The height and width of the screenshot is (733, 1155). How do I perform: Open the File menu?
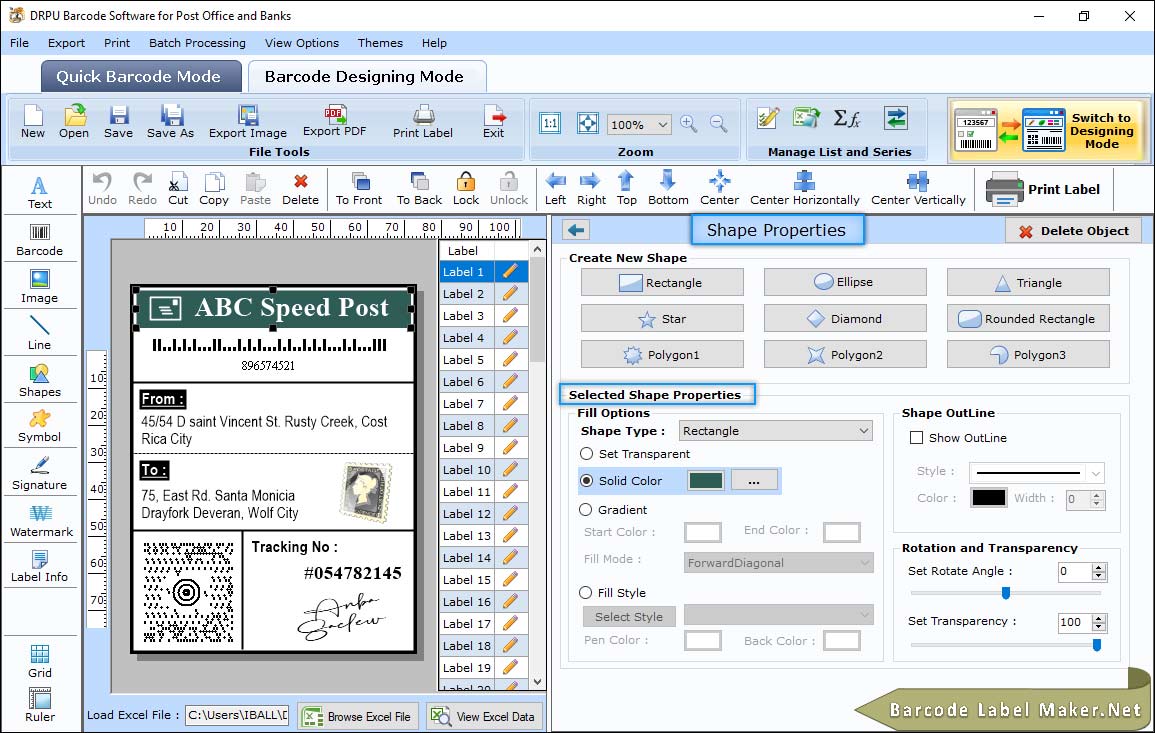point(19,43)
